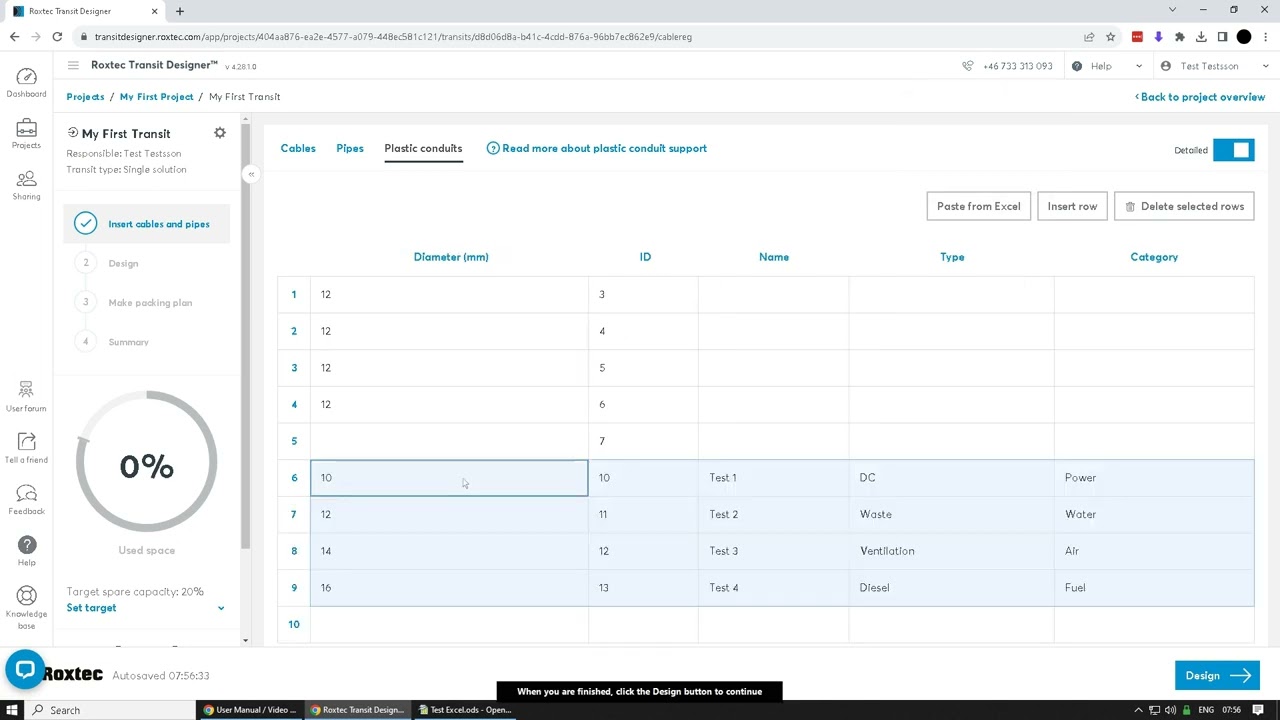Open the Sharing sidebar icon
This screenshot has height=720, width=1280.
pos(26,185)
